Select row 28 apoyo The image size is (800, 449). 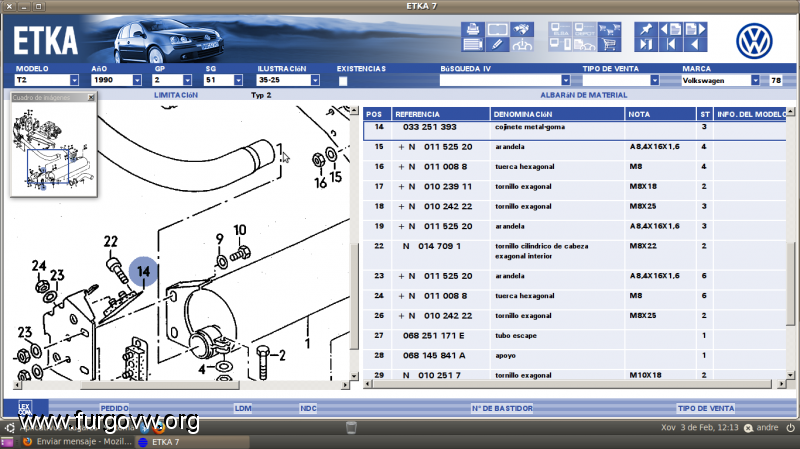pyautogui.click(x=574, y=356)
